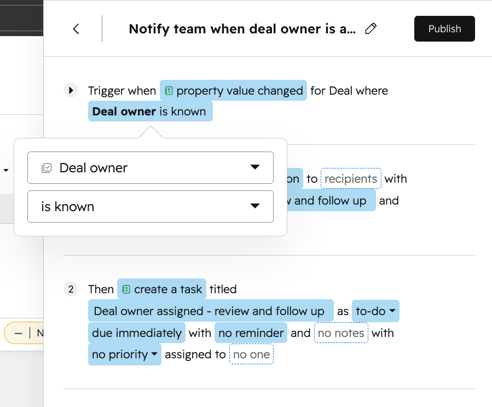Edit workflow name with pencil icon

(x=370, y=29)
